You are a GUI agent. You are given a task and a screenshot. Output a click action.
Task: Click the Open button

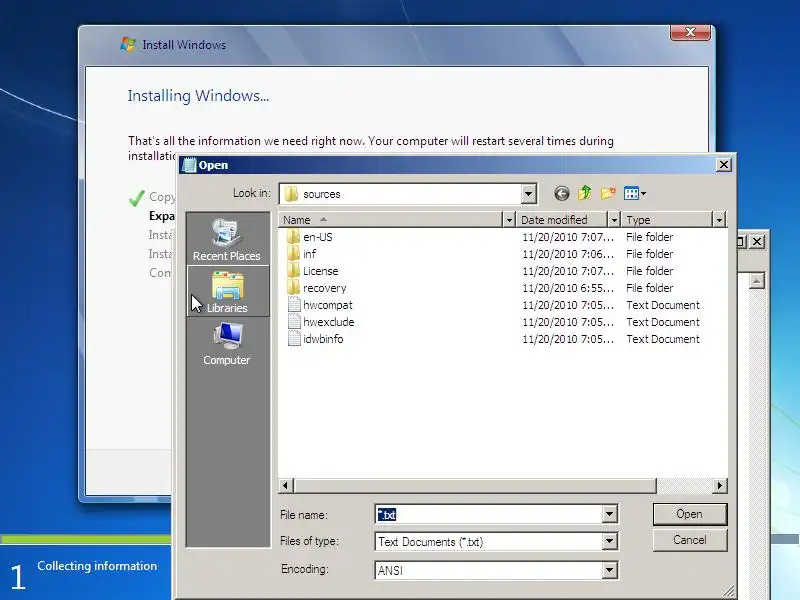(690, 514)
